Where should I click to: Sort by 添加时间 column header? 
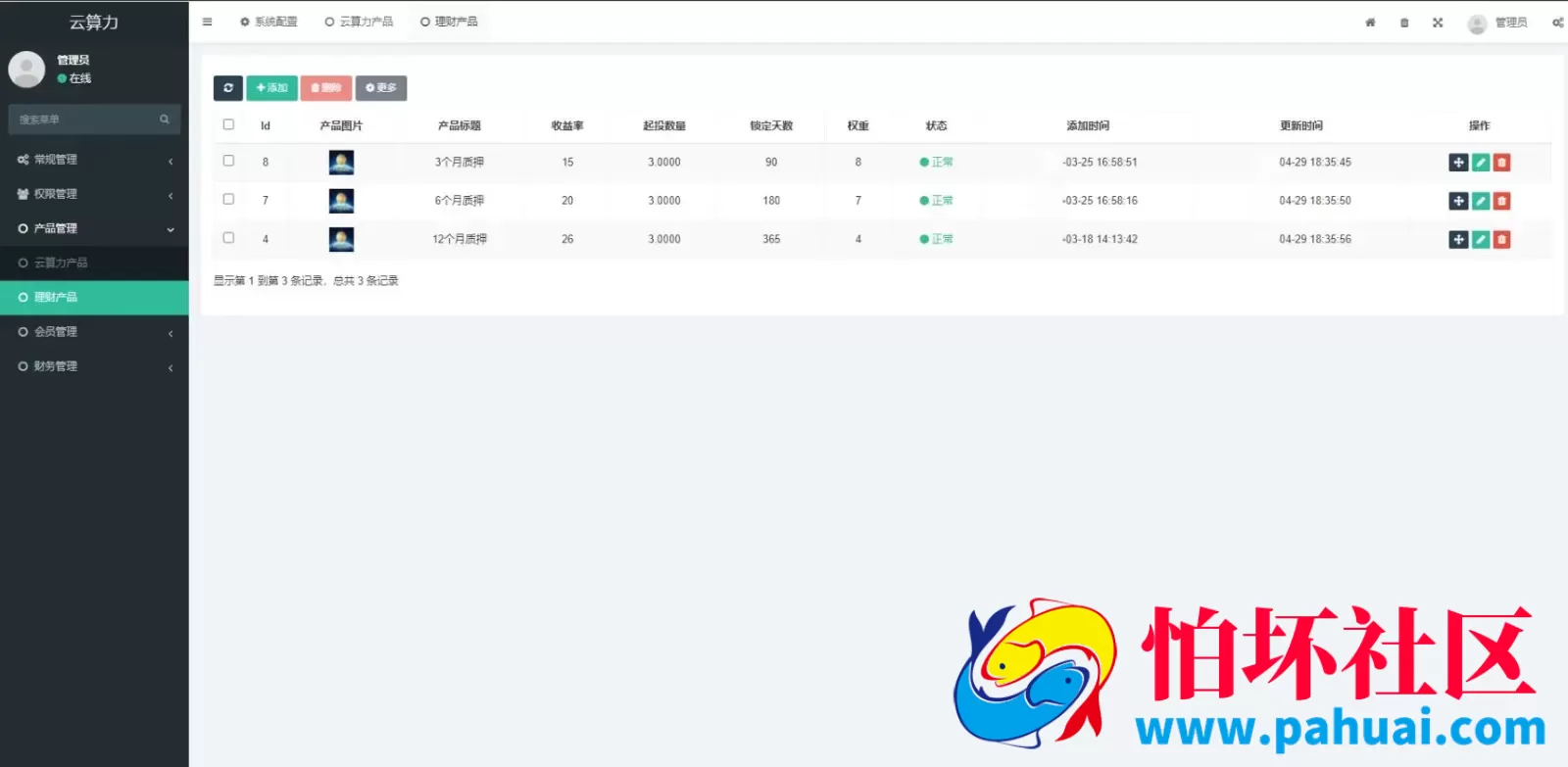point(1088,125)
